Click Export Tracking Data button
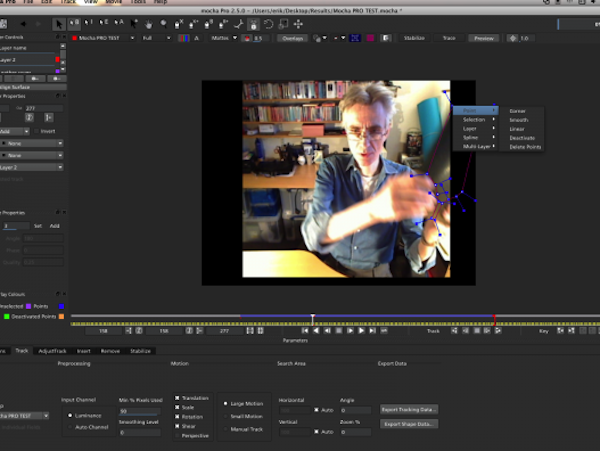The width and height of the screenshot is (600, 451). click(x=410, y=409)
